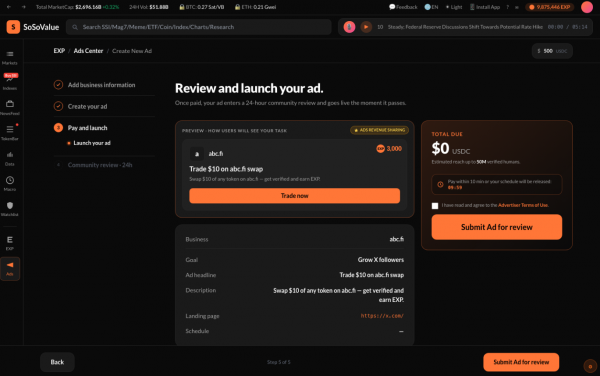Open the mail icon in the top bar
The image size is (600, 376).
click(x=517, y=7)
